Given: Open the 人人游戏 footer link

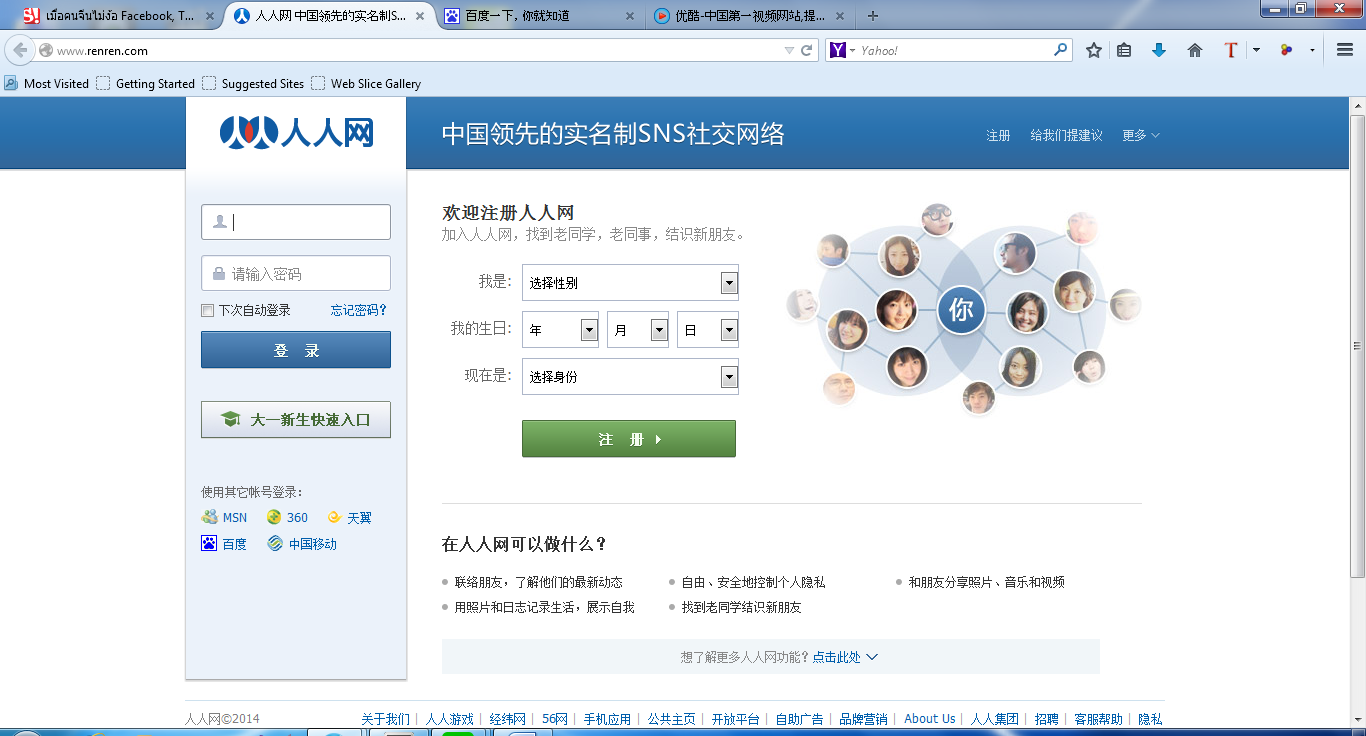Looking at the screenshot, I should (x=450, y=719).
